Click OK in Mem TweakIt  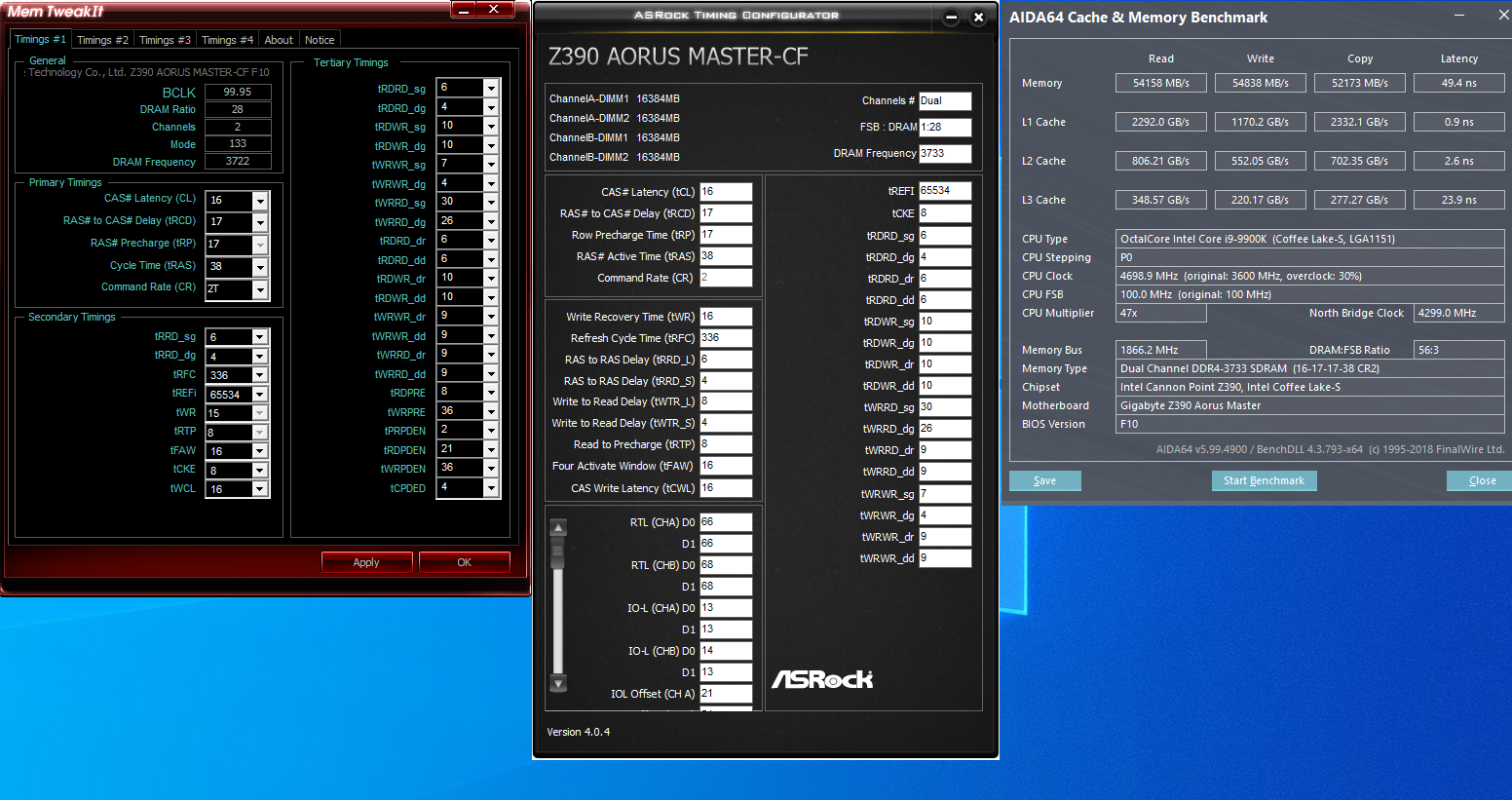(x=465, y=562)
